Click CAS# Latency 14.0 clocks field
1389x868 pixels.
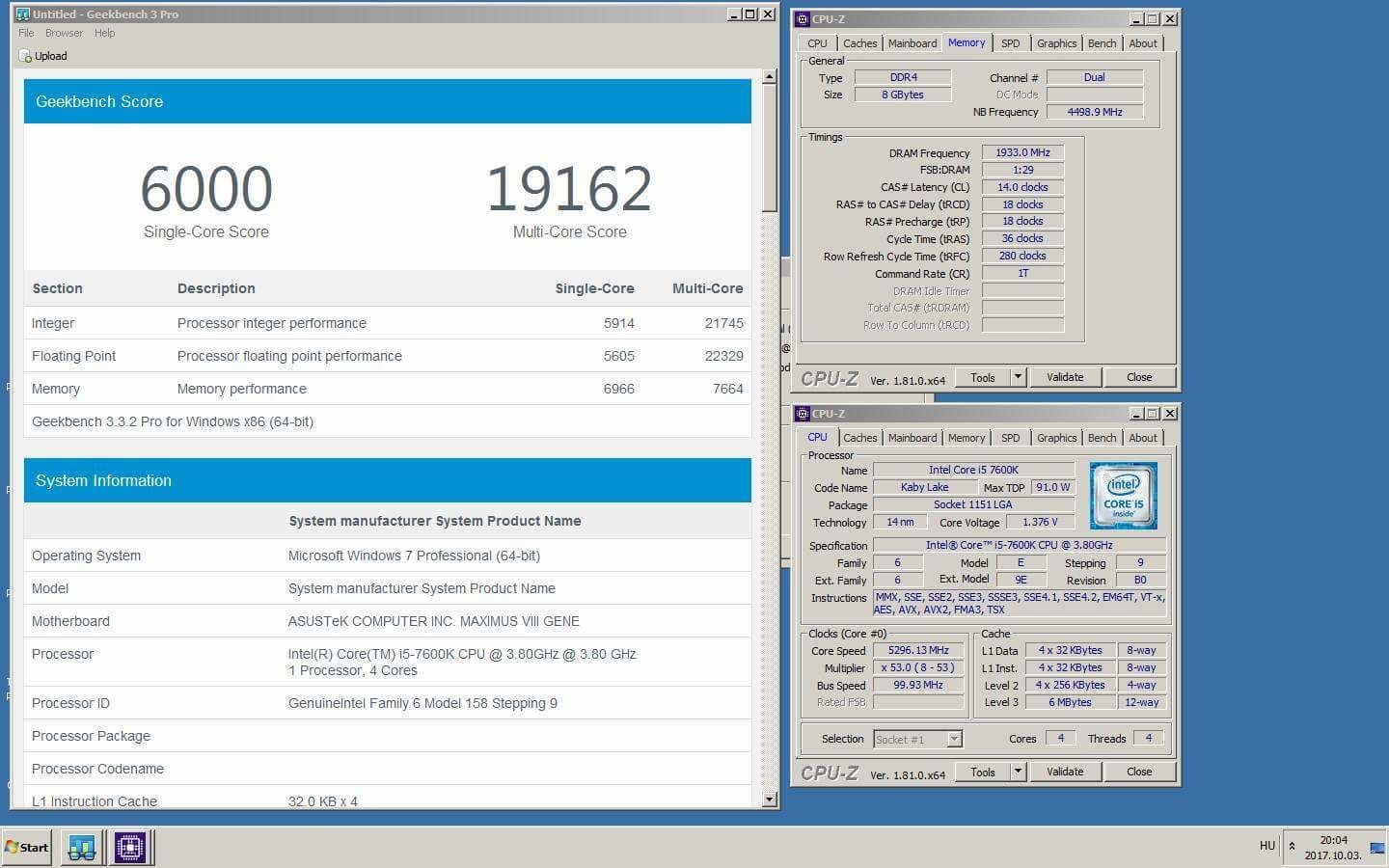(1022, 187)
